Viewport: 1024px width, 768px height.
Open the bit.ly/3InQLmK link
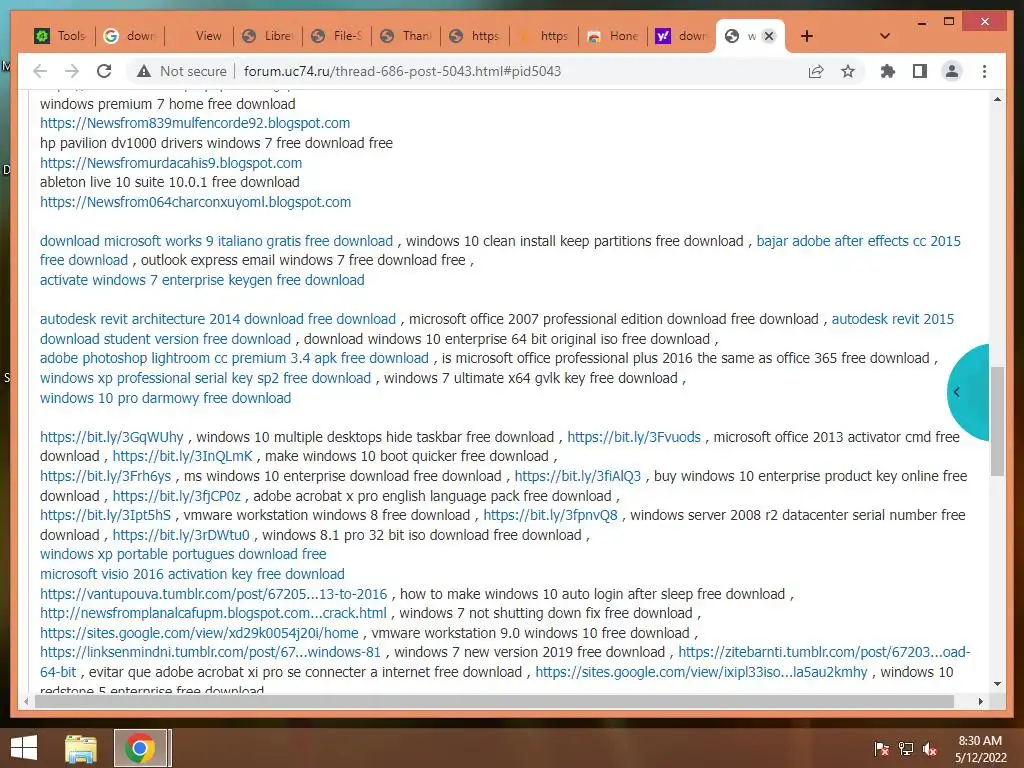point(182,456)
